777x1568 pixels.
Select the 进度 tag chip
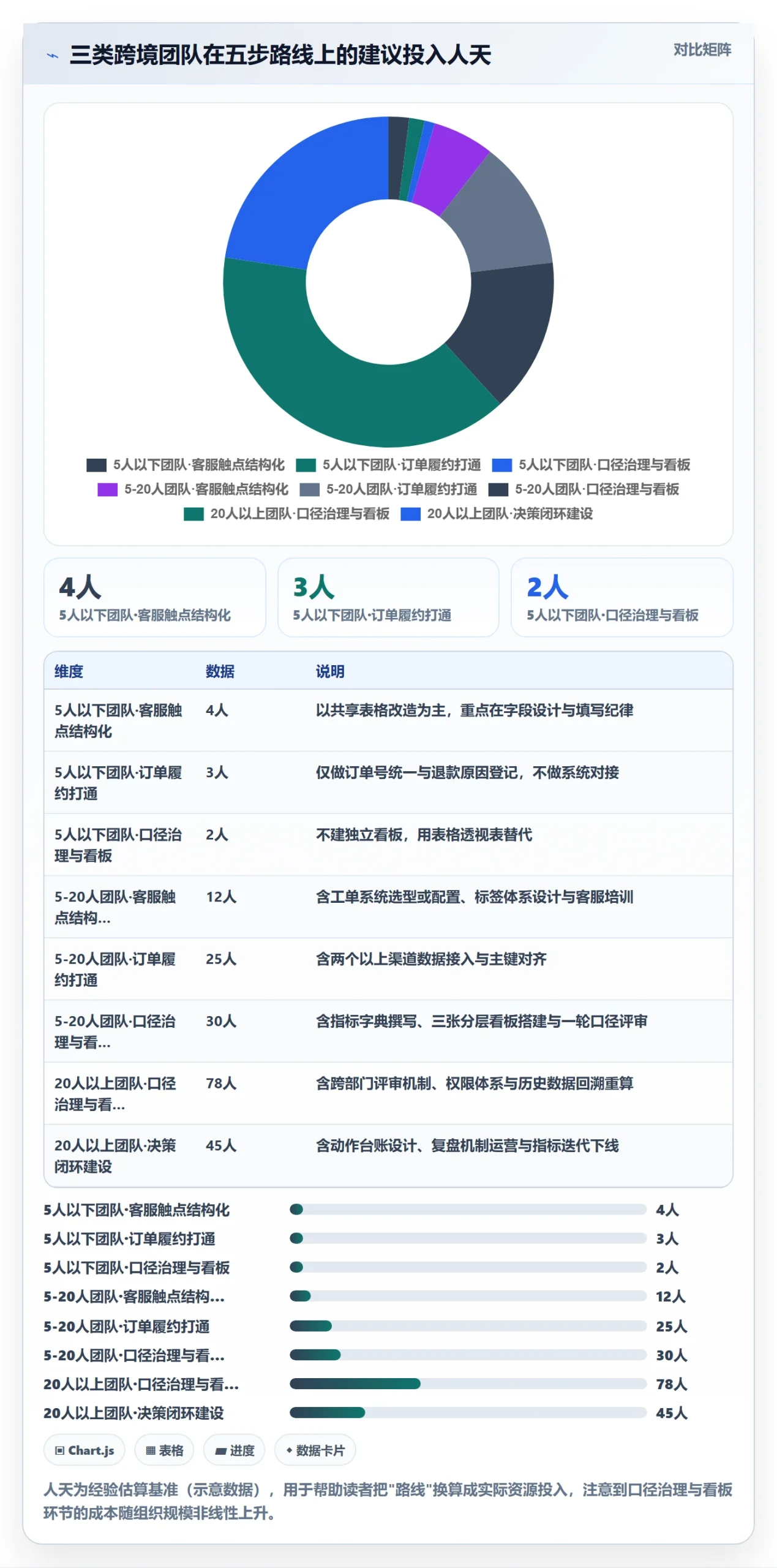(x=234, y=1450)
